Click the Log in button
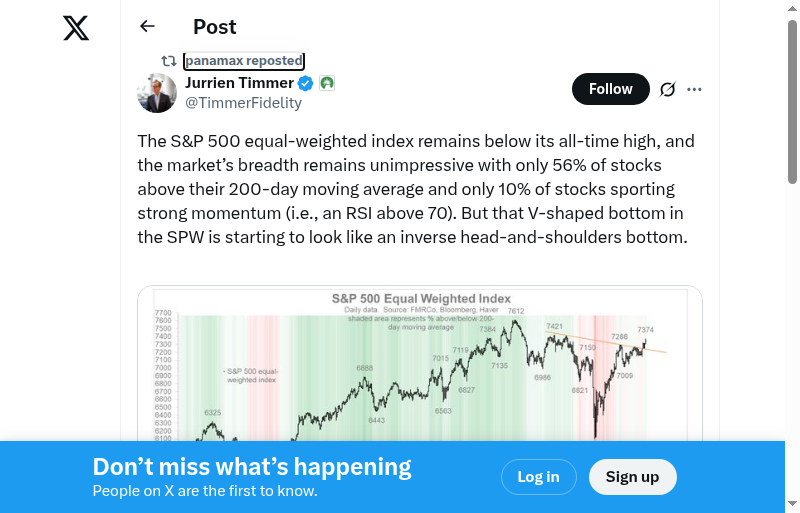This screenshot has width=800, height=513. click(x=538, y=477)
